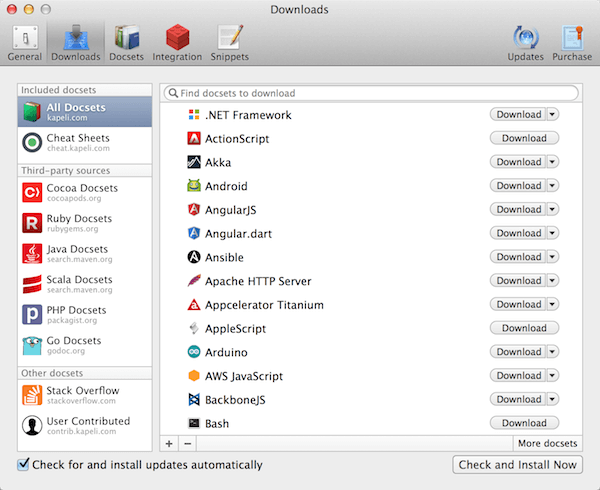
Task: Expand Appcelerator Titanium download version arrow
Action: coord(553,304)
